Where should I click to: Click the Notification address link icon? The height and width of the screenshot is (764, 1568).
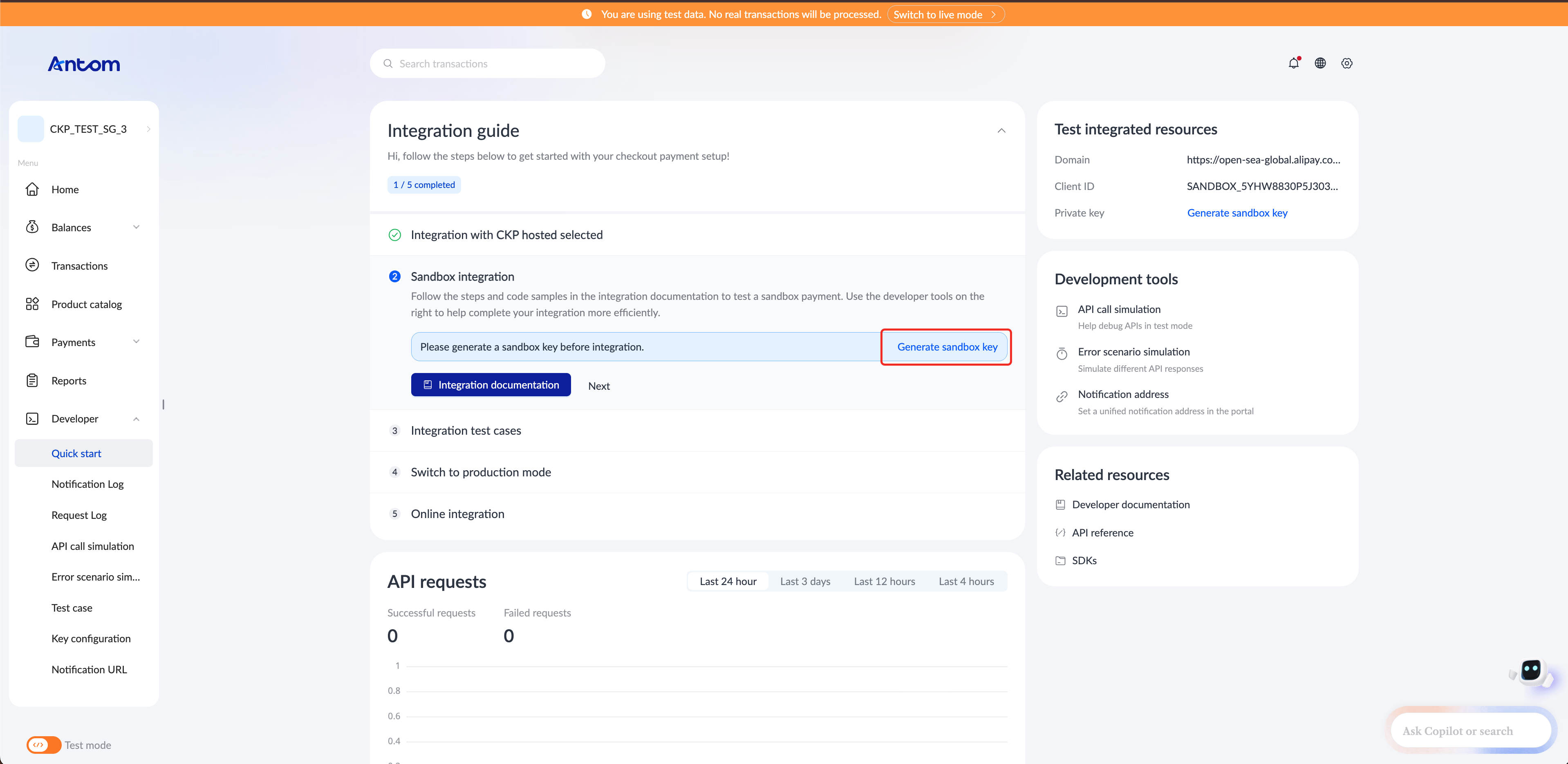[x=1062, y=397]
